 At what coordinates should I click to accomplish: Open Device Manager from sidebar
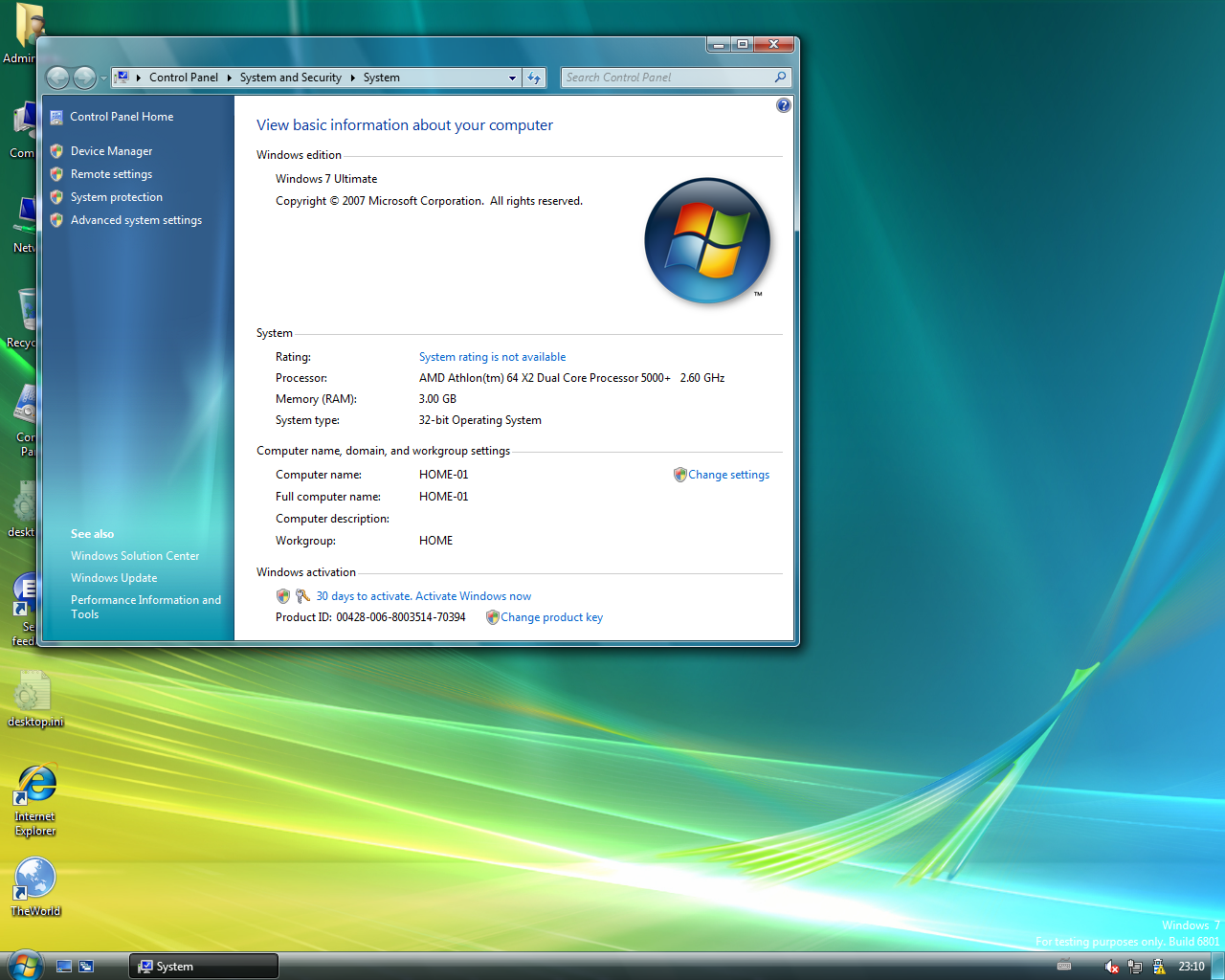coord(111,151)
